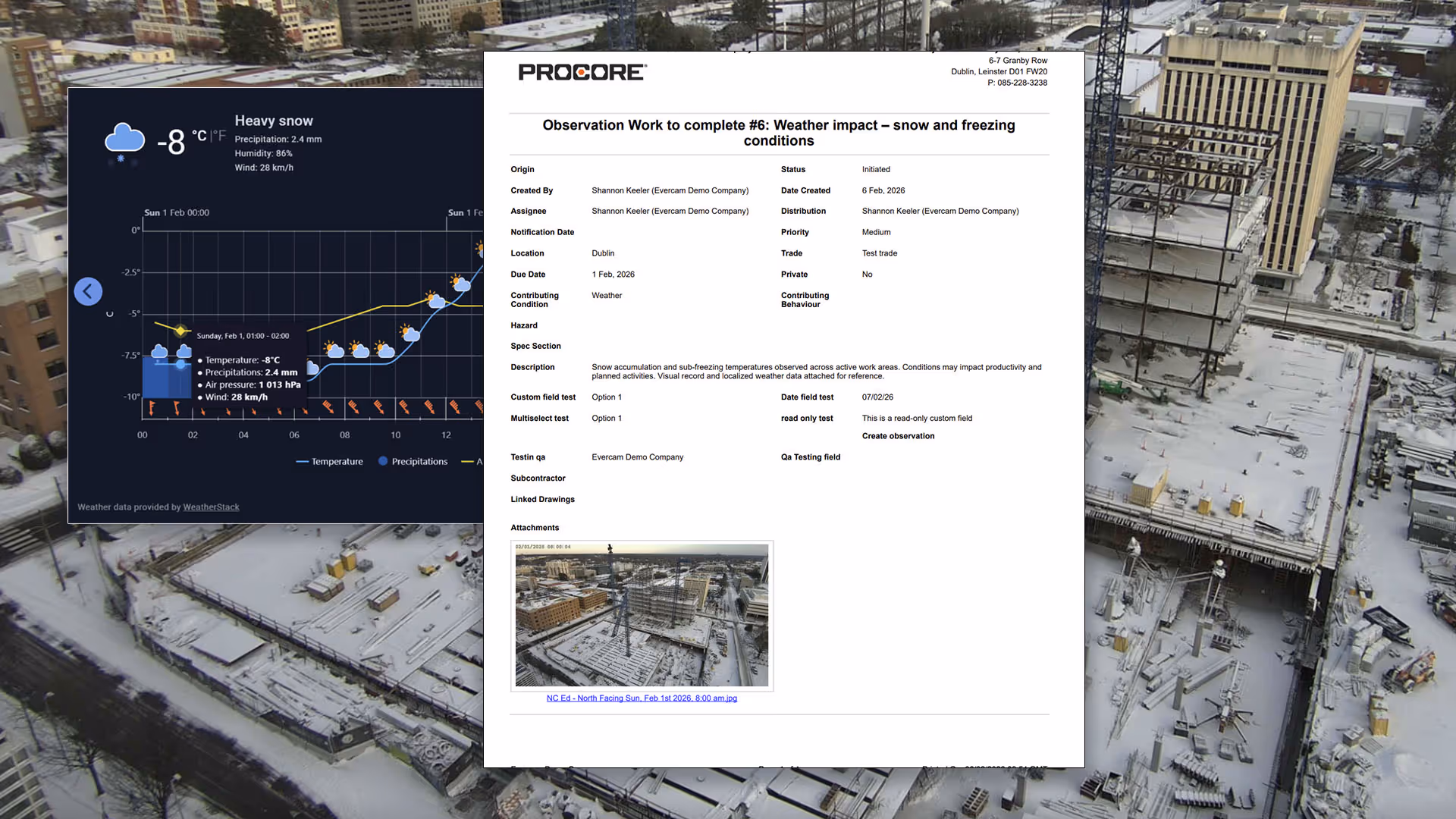The height and width of the screenshot is (819, 1456).
Task: Click the wind flag icon at 00:00
Action: 152,409
